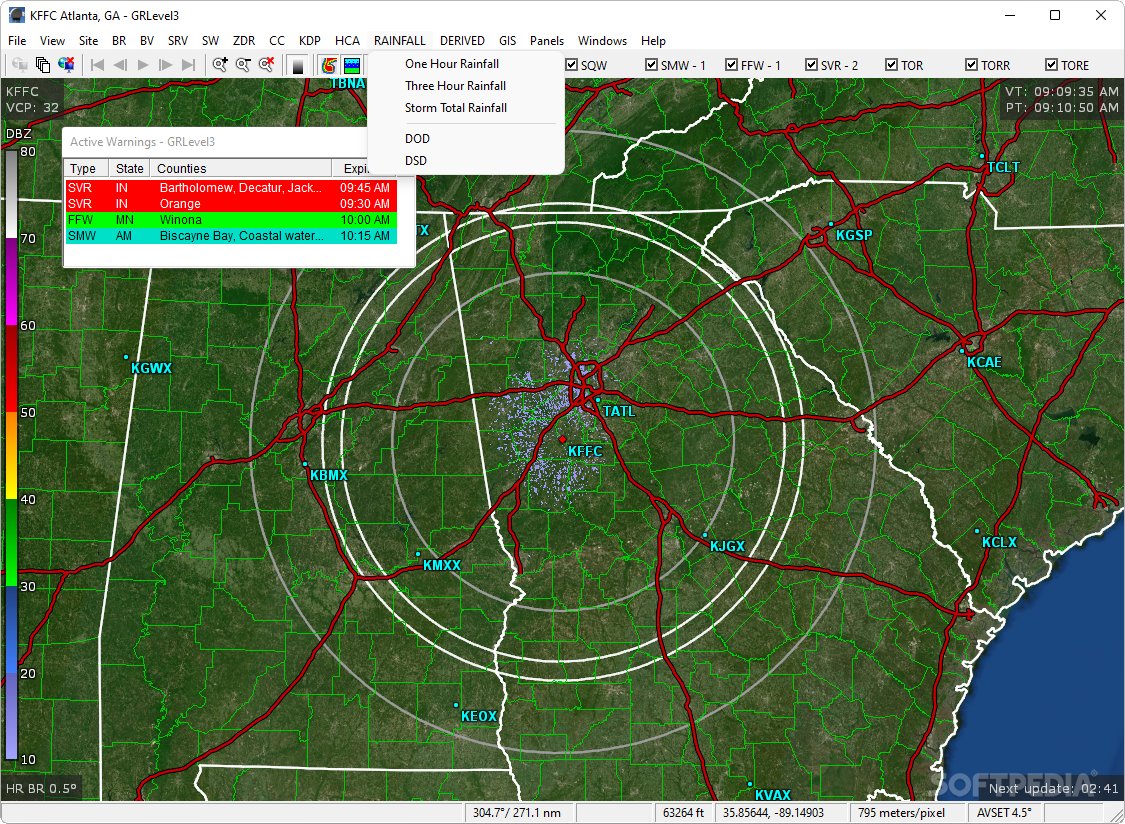This screenshot has height=824, width=1125.
Task: Click the reset zoom magnifier icon
Action: [266, 65]
